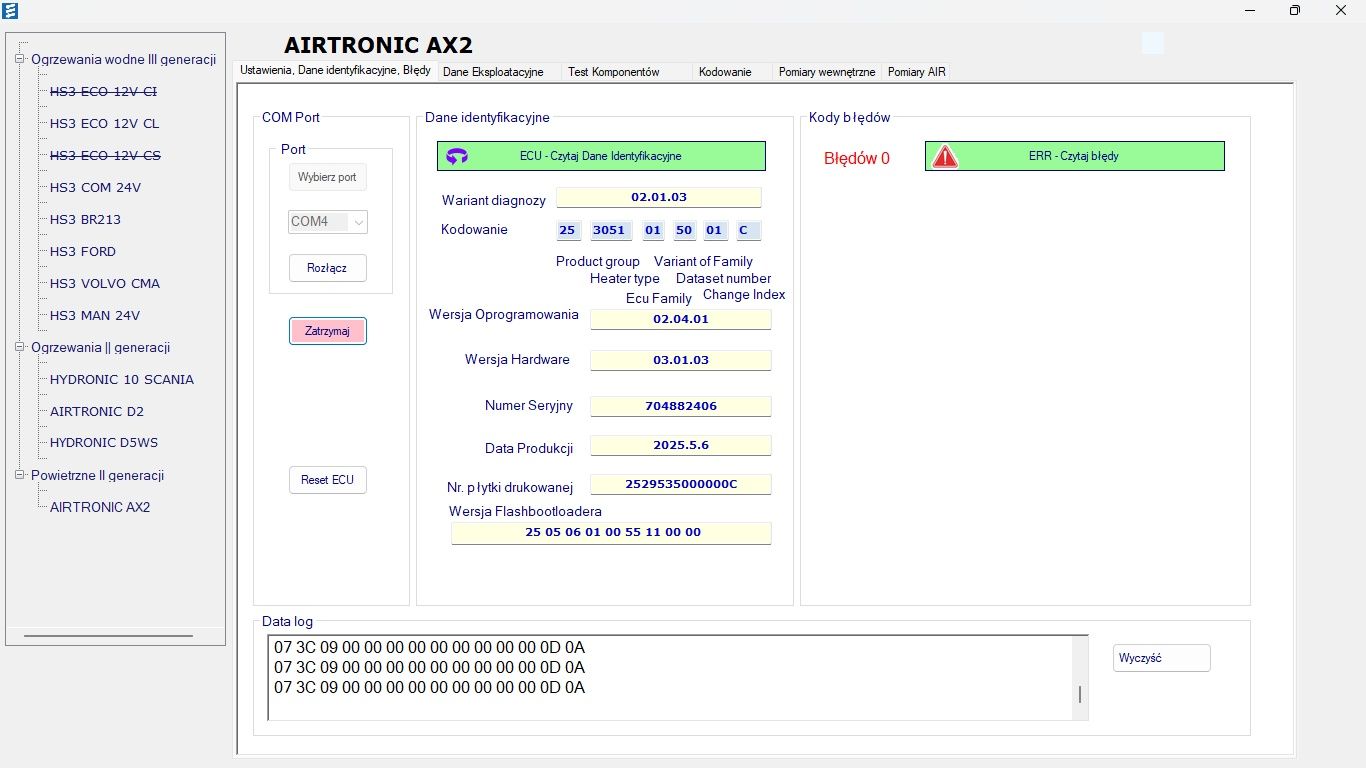1366x768 pixels.
Task: Collapse Ogrzewania wodne III generacji node
Action: point(19,59)
